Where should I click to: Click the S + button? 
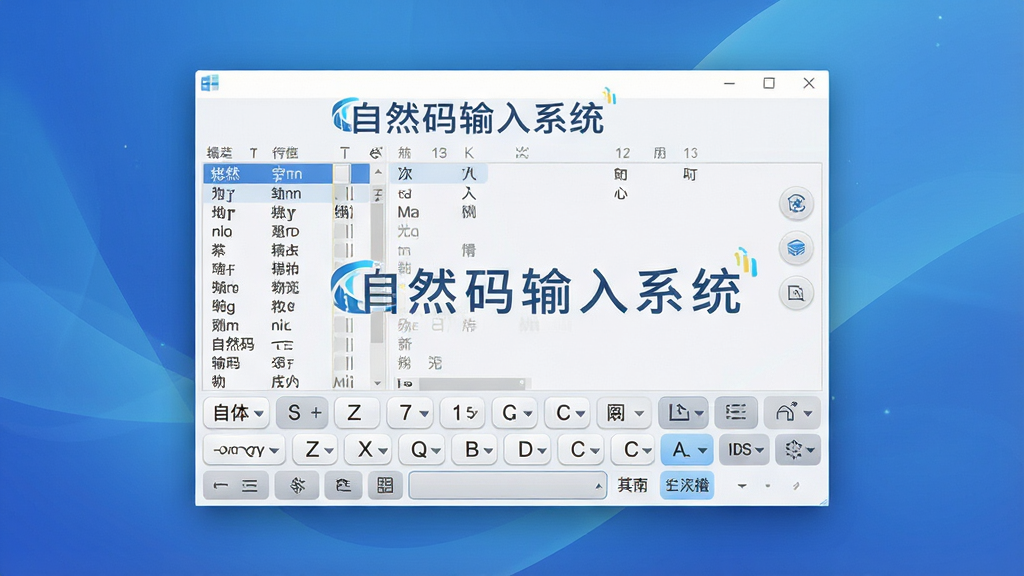tap(302, 413)
